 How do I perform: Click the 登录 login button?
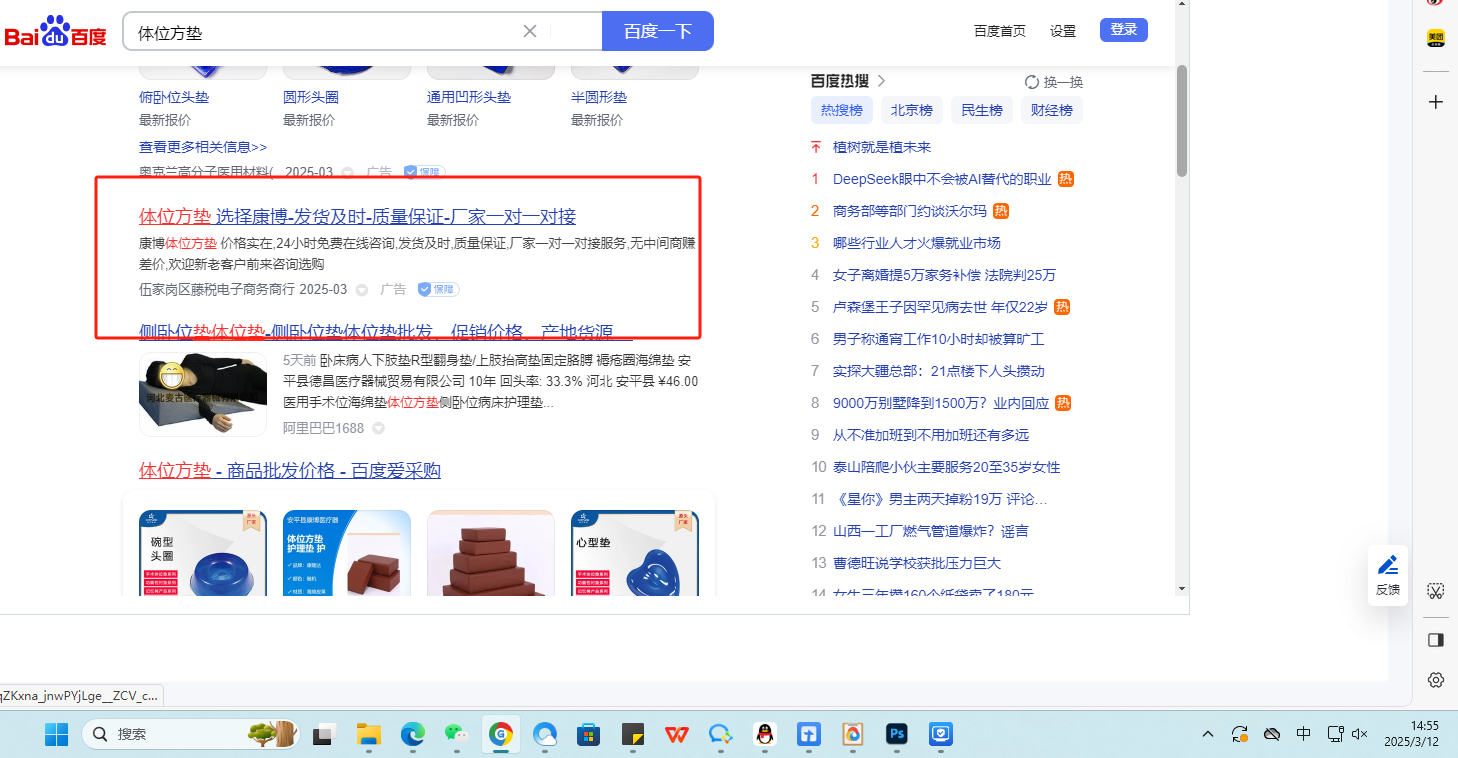pos(1124,30)
